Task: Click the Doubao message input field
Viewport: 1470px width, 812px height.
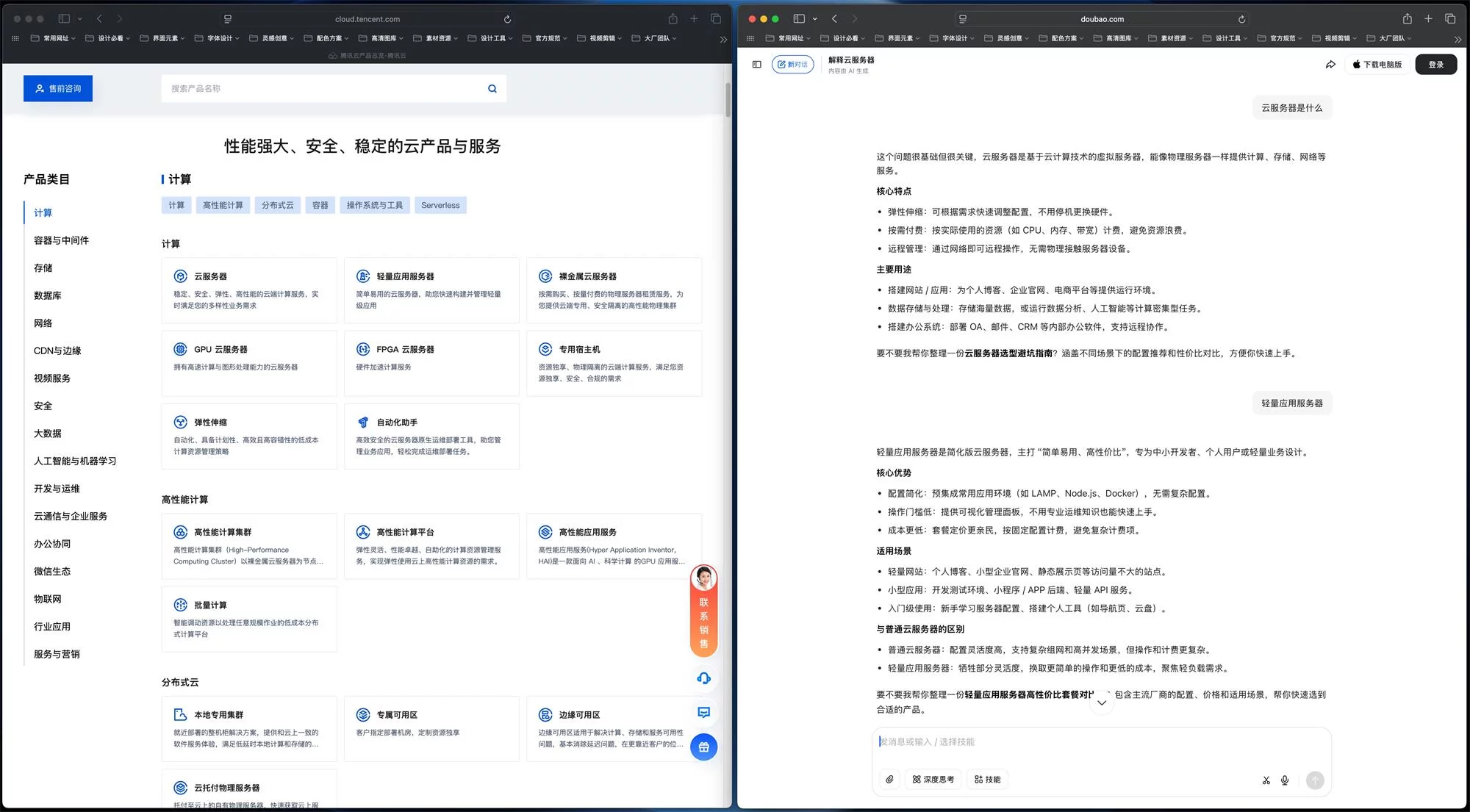Action: [x=1066, y=742]
